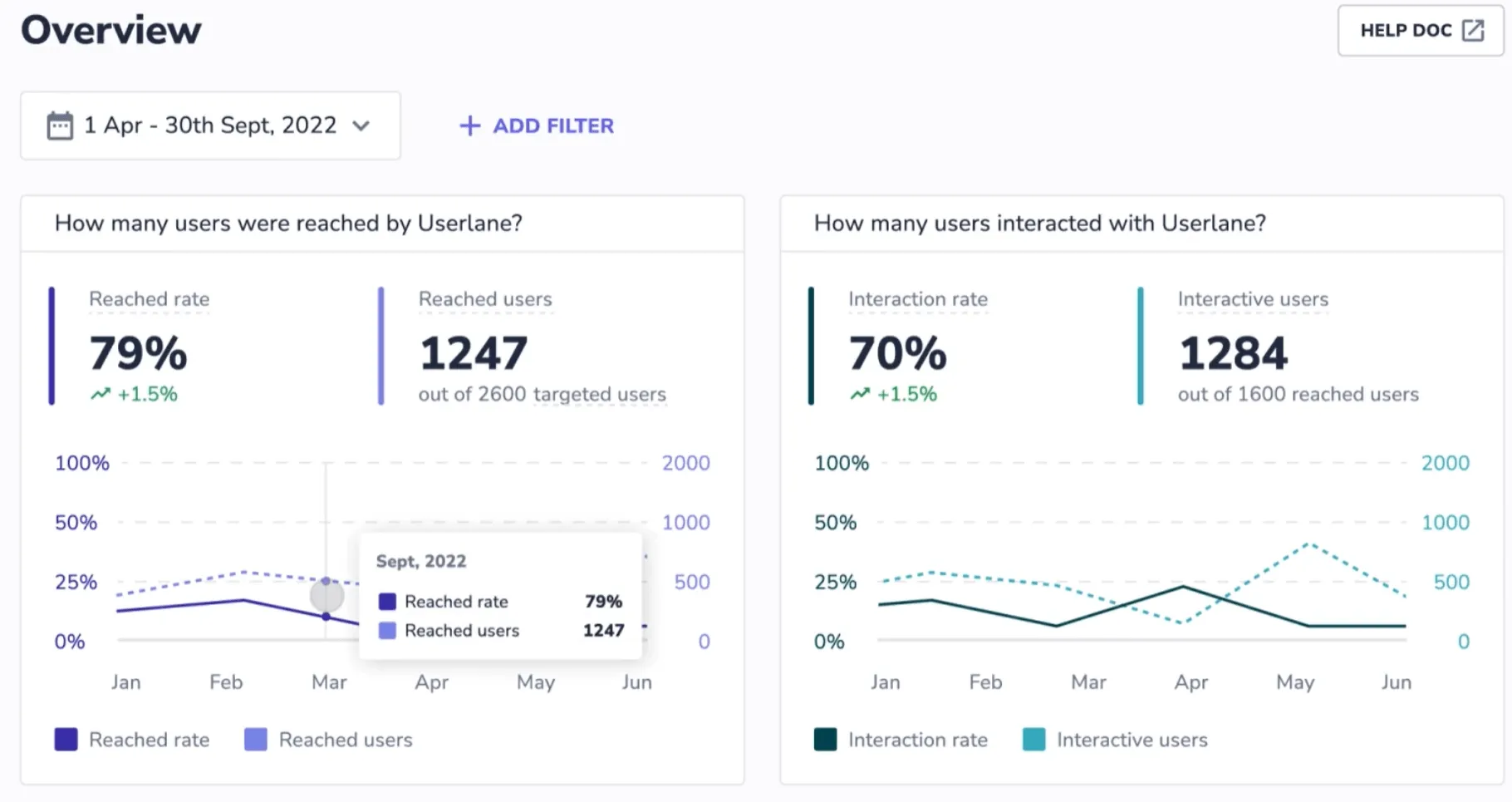
Task: Click ADD FILTER link
Action: 552,125
